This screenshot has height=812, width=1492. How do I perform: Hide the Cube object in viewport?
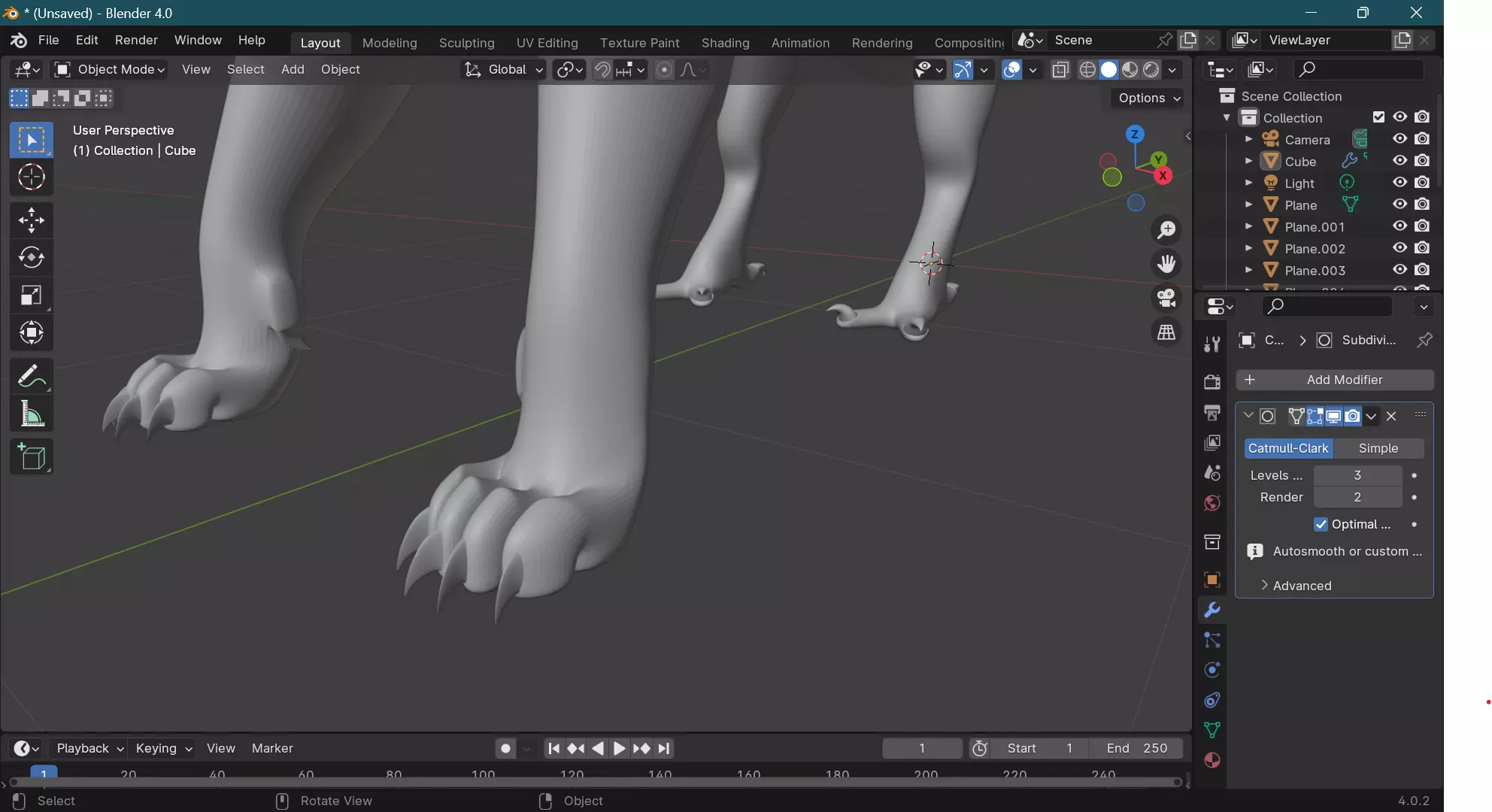click(1400, 161)
